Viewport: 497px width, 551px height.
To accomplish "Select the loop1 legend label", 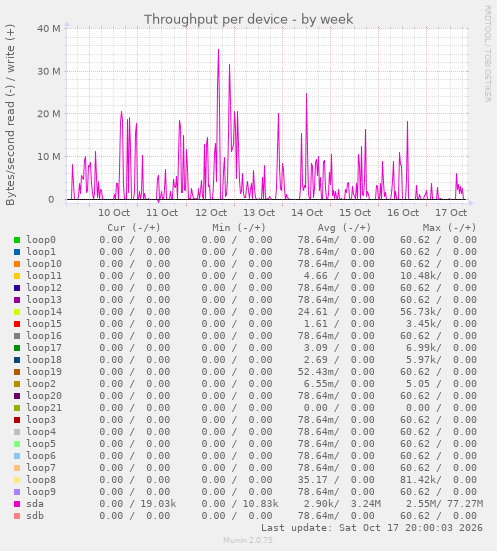I will (41, 252).
